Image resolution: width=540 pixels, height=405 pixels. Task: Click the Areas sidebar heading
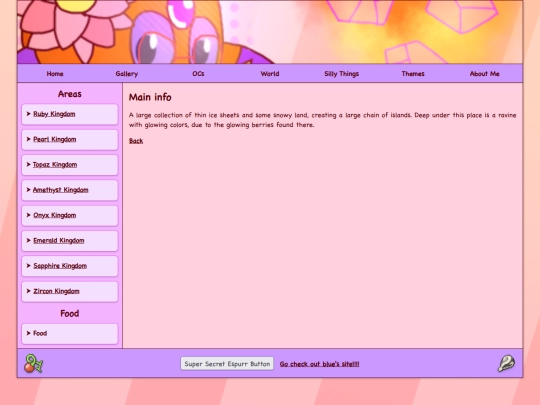[70, 94]
